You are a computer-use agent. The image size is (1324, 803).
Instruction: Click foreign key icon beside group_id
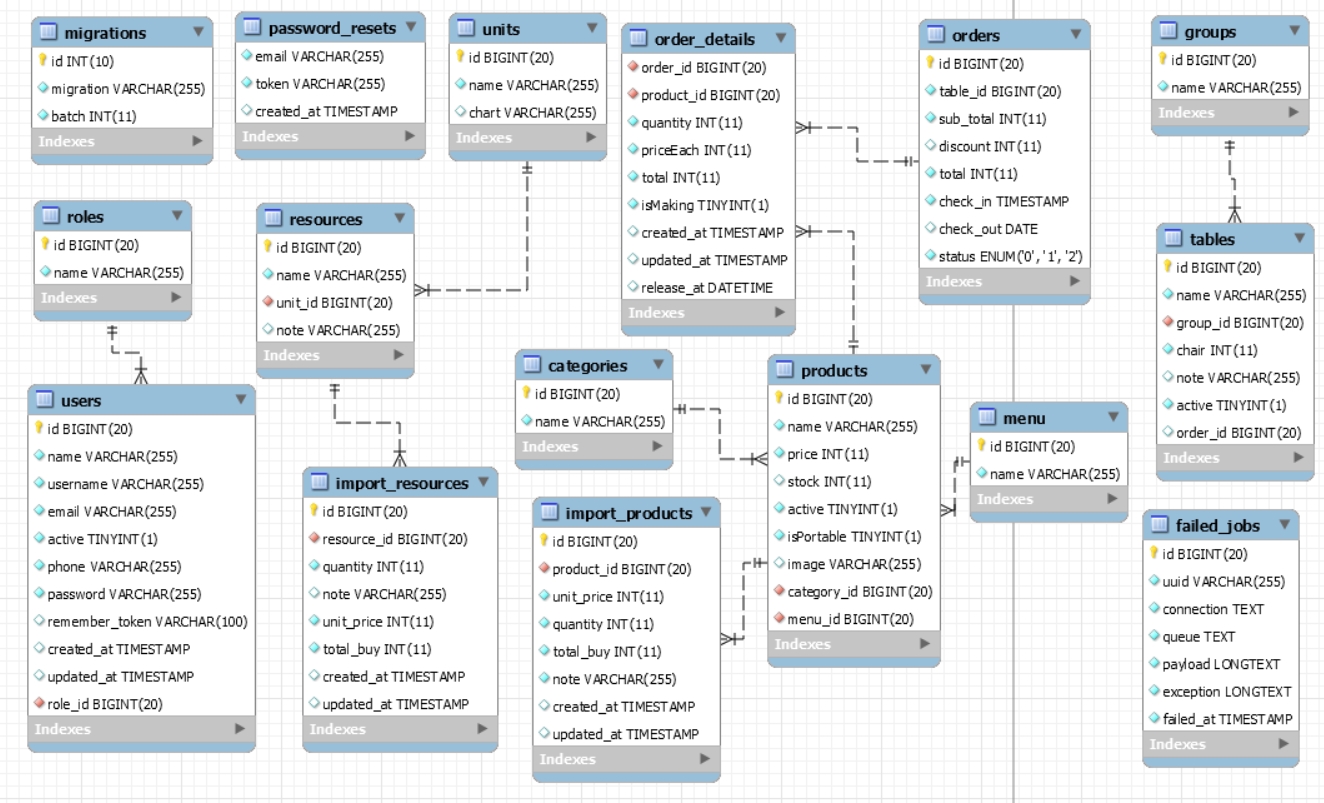[x=1169, y=322]
